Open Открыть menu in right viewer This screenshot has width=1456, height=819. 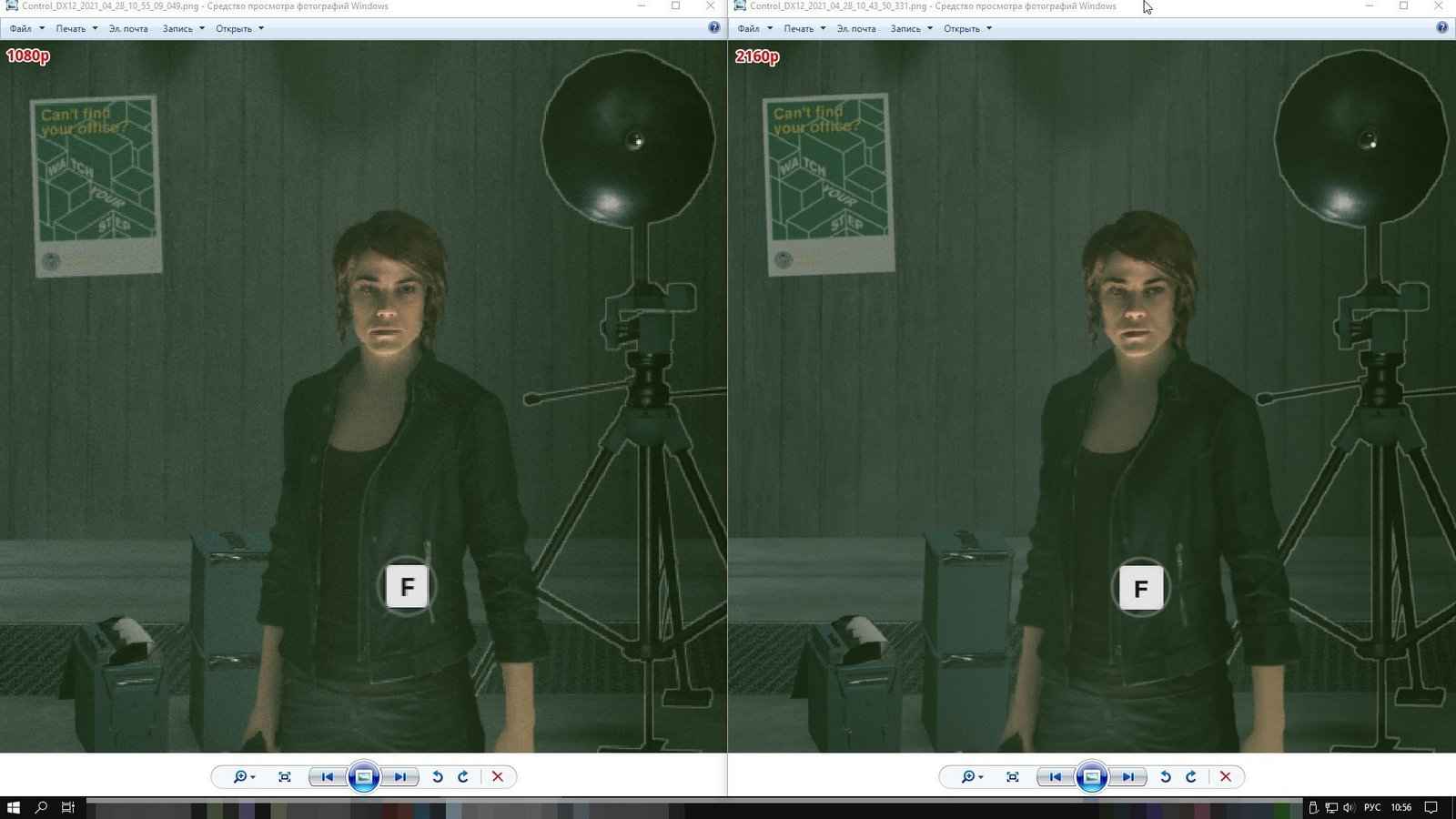pyautogui.click(x=967, y=28)
